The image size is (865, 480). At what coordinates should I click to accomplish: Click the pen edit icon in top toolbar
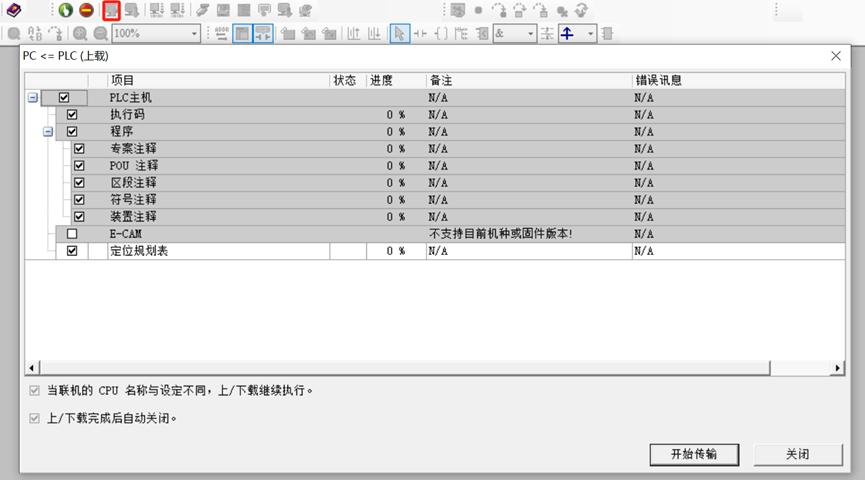[x=202, y=10]
